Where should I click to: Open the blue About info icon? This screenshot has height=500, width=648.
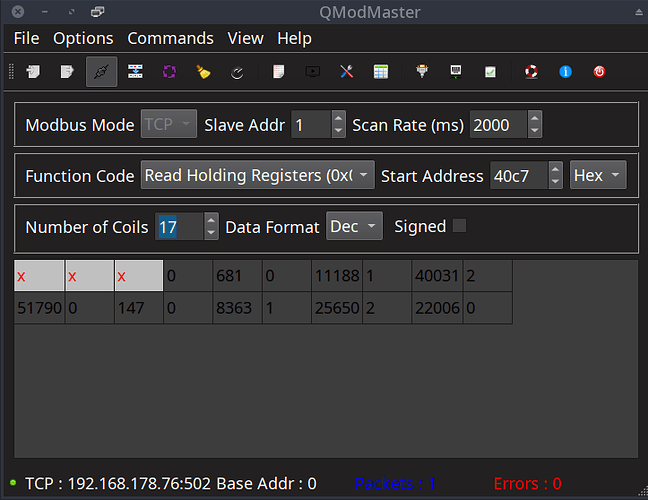pos(565,72)
